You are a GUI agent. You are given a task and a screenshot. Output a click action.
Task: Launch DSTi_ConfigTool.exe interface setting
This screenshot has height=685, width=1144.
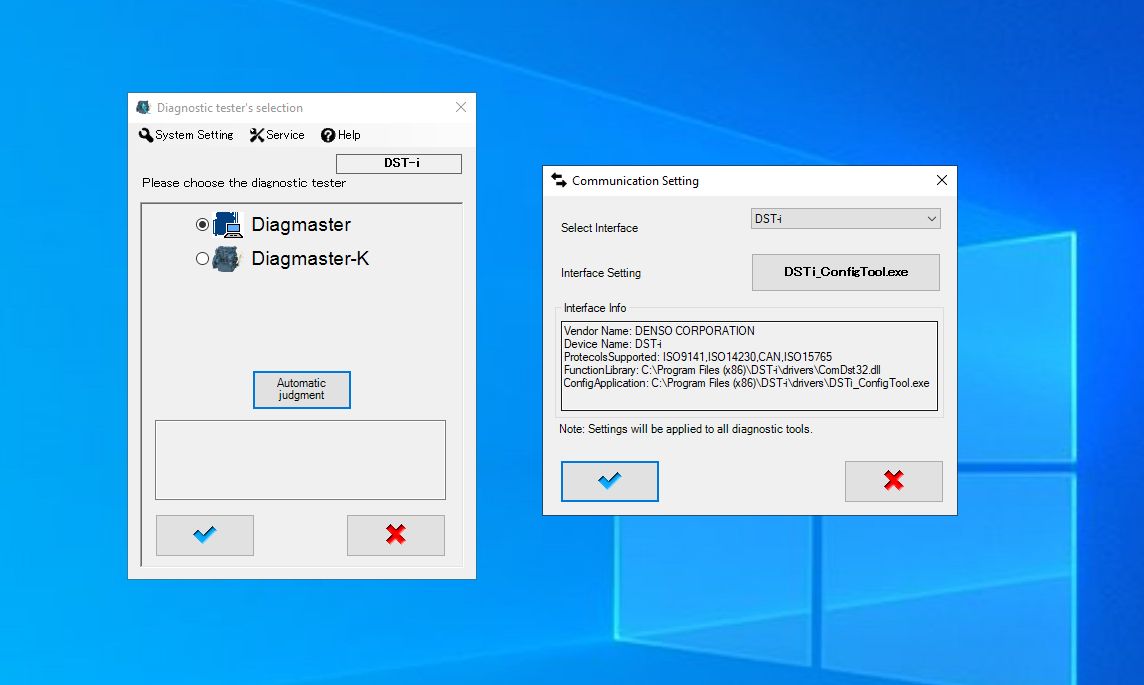pyautogui.click(x=846, y=272)
